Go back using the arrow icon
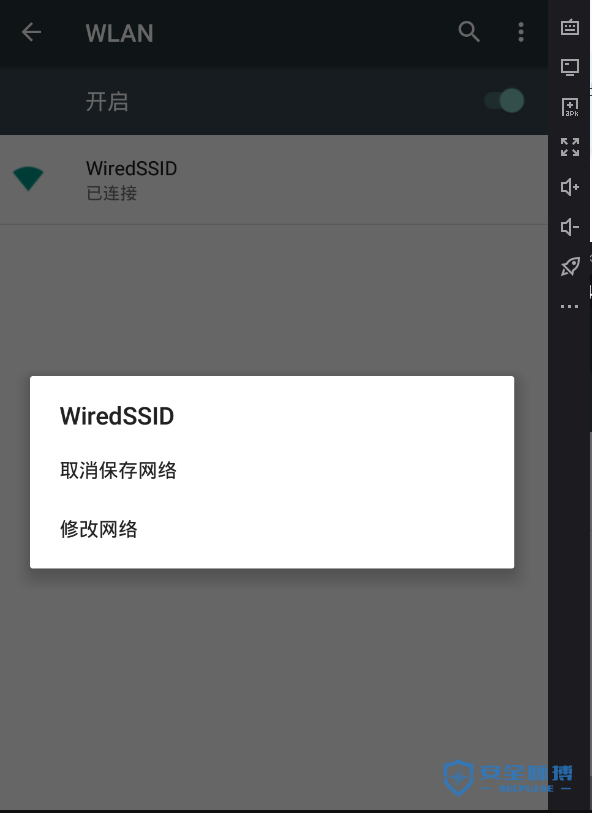 [x=31, y=32]
